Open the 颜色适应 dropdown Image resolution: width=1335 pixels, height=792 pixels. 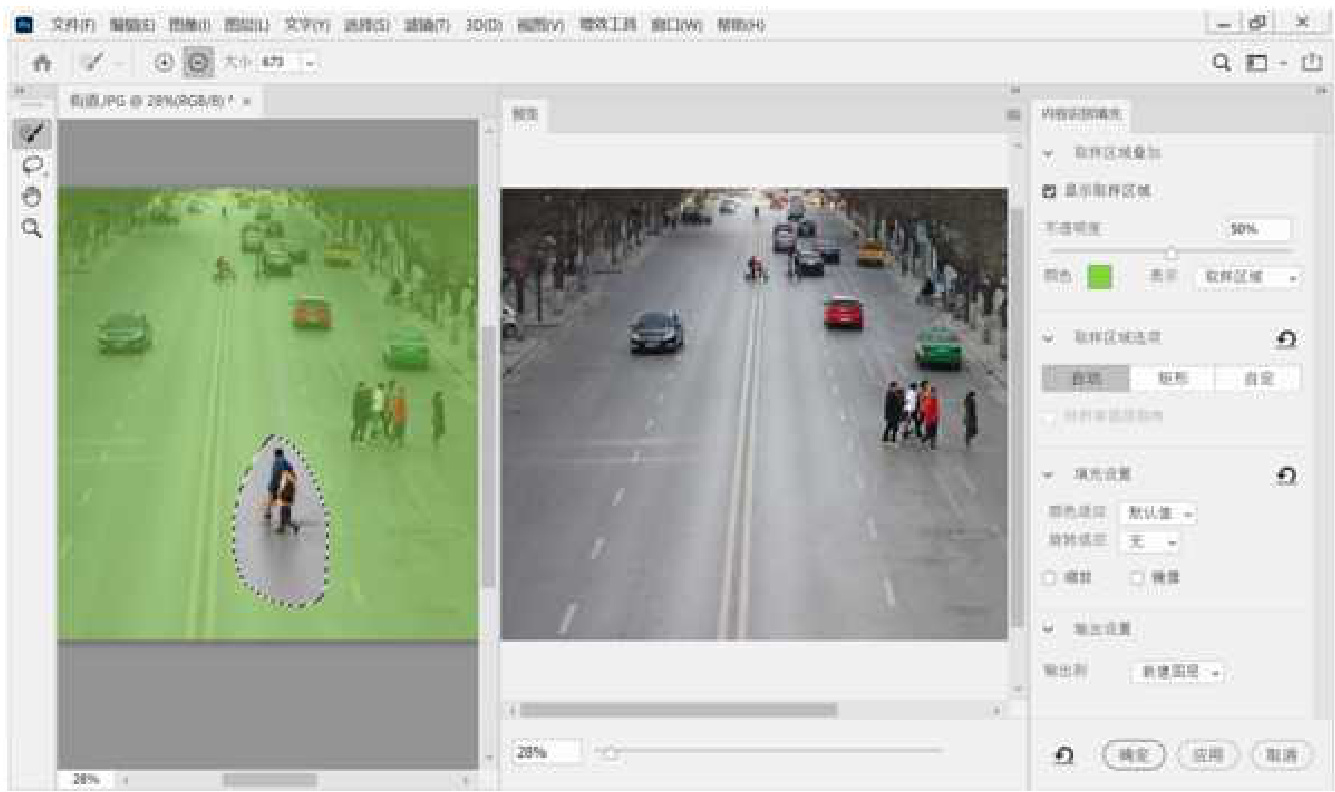point(1157,513)
